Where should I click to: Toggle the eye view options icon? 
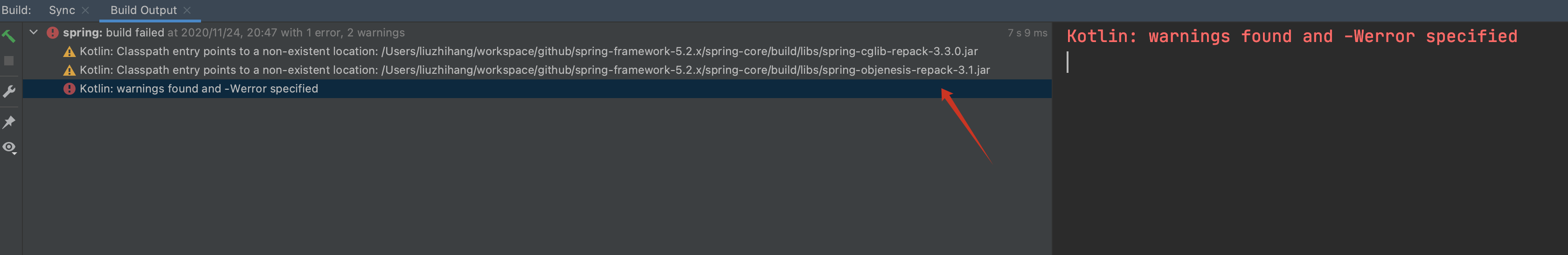click(x=9, y=148)
